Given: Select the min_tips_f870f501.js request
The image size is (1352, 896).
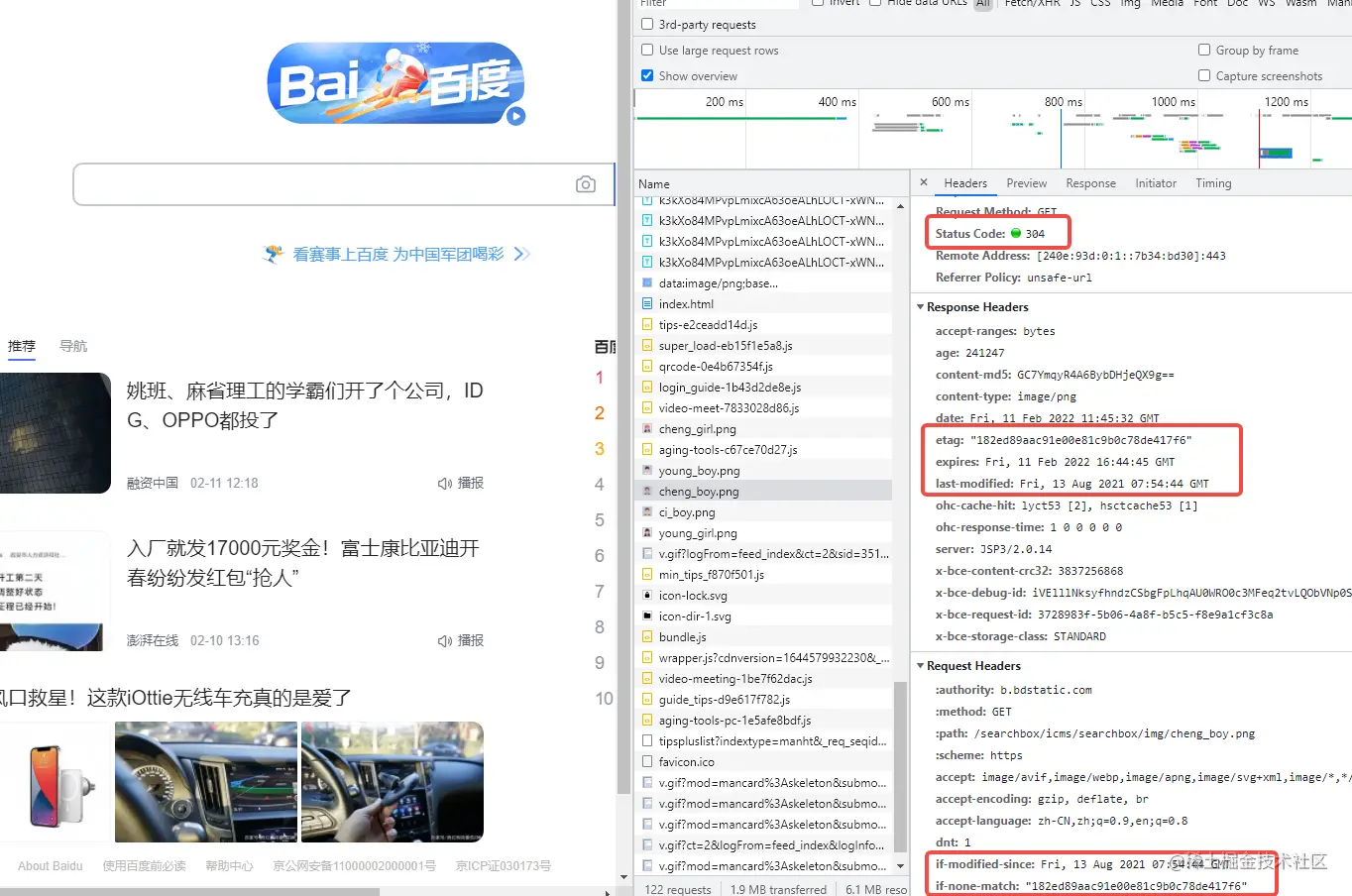Looking at the screenshot, I should coord(763,575).
